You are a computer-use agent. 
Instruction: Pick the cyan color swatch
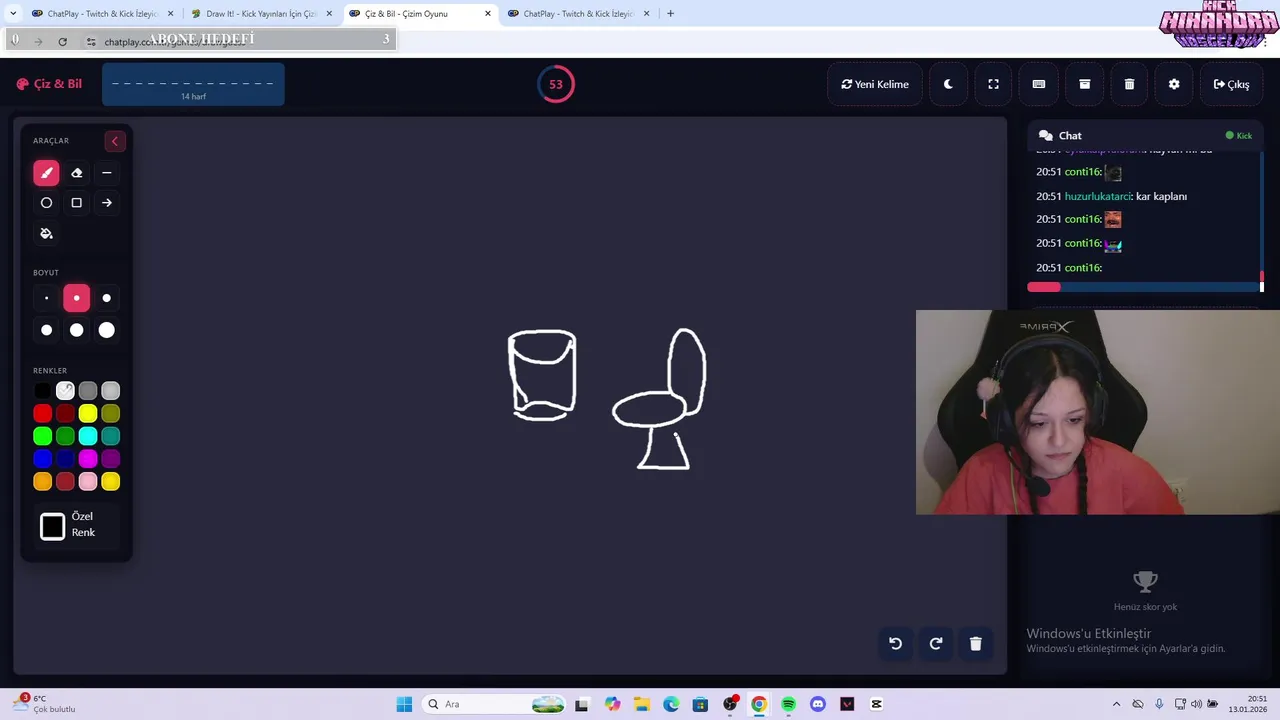pyautogui.click(x=88, y=436)
